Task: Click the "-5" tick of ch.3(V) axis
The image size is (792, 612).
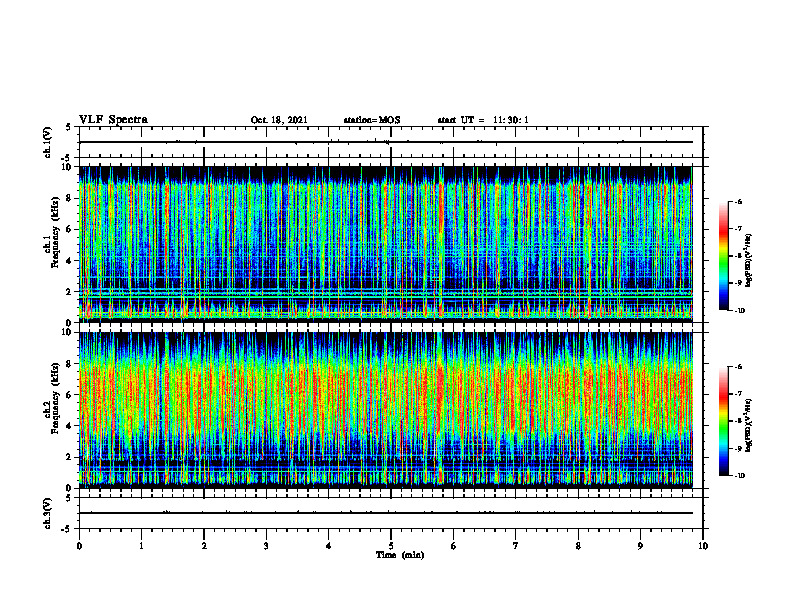Action: tap(68, 529)
